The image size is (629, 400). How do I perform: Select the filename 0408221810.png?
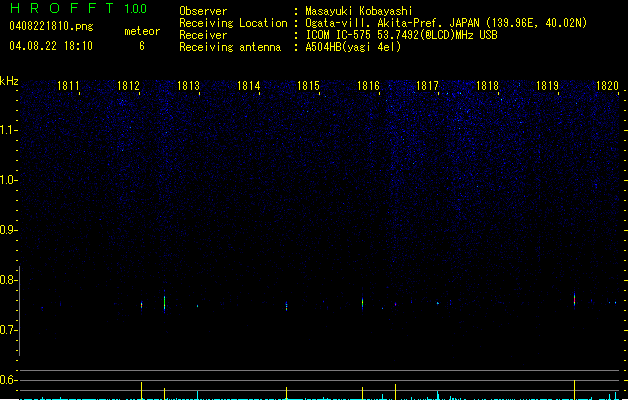click(51, 26)
